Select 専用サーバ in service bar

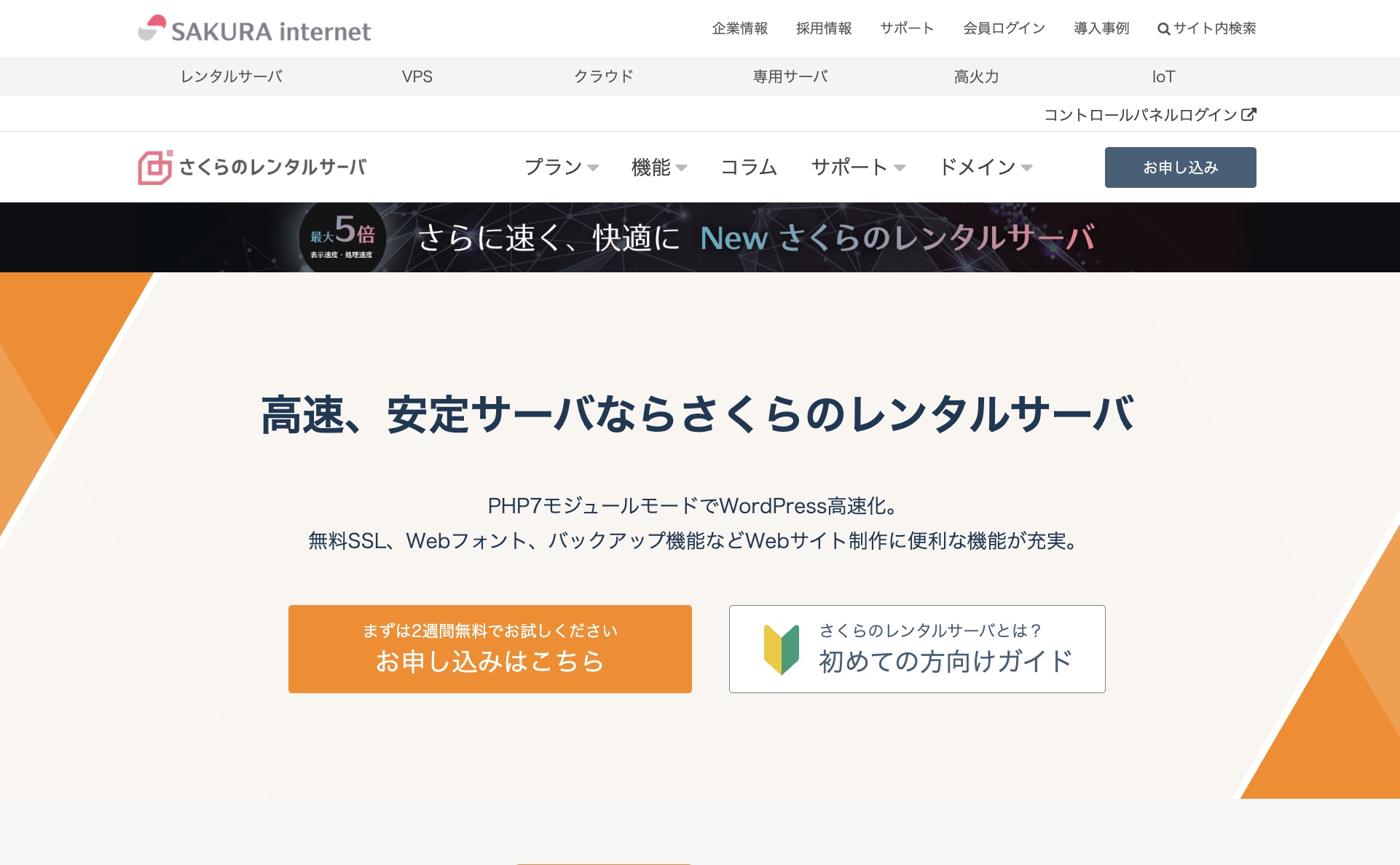[790, 76]
